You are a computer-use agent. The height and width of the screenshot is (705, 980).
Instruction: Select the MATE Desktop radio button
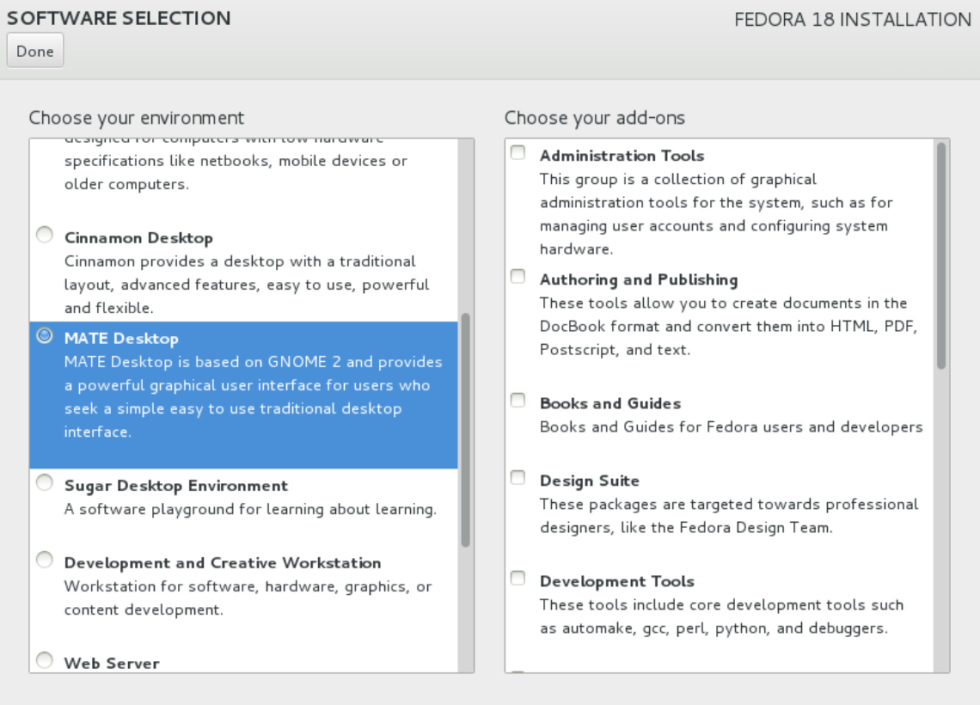click(x=44, y=335)
